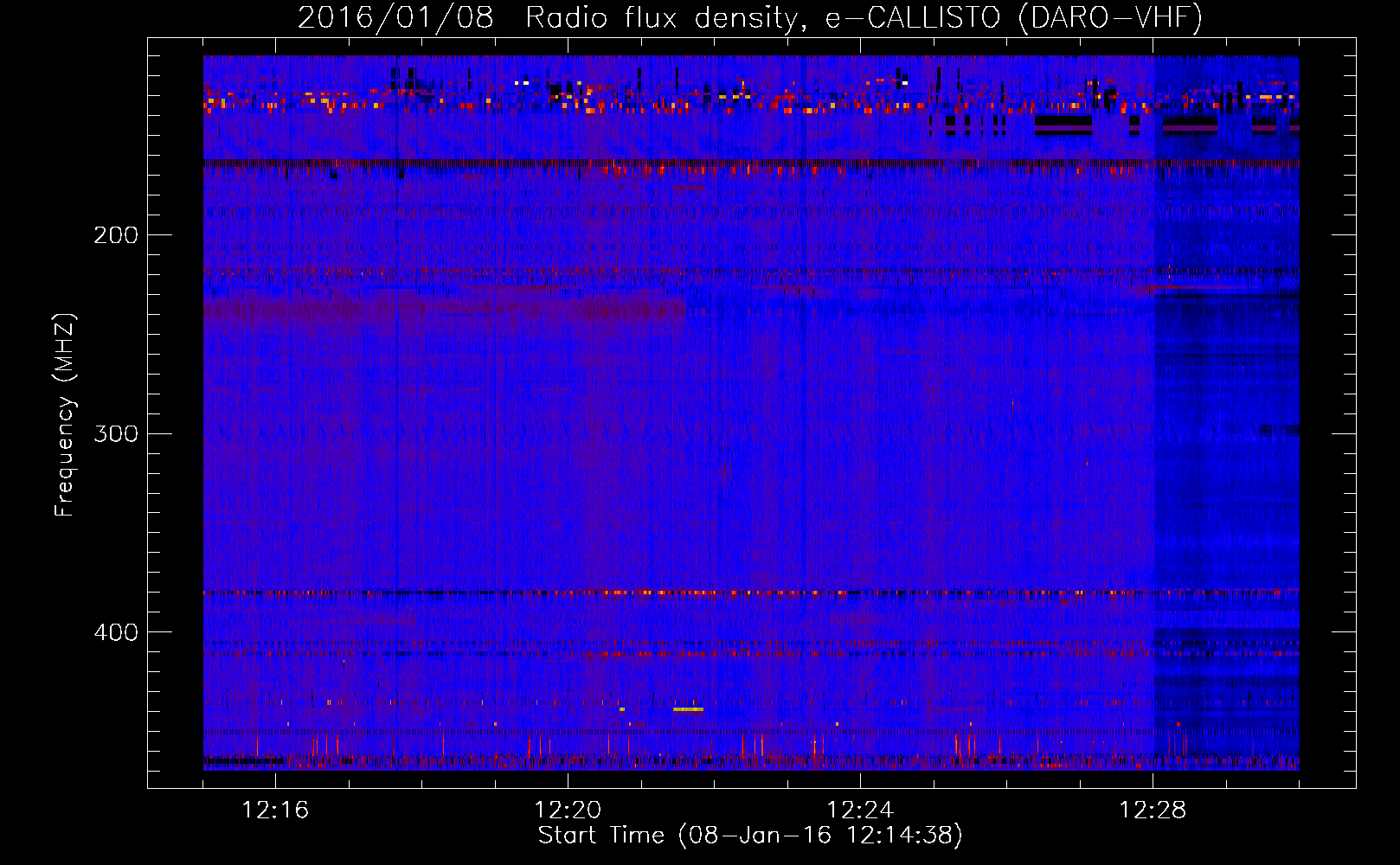The image size is (1400, 865).
Task: Click the Start Time axis label
Action: (x=750, y=835)
